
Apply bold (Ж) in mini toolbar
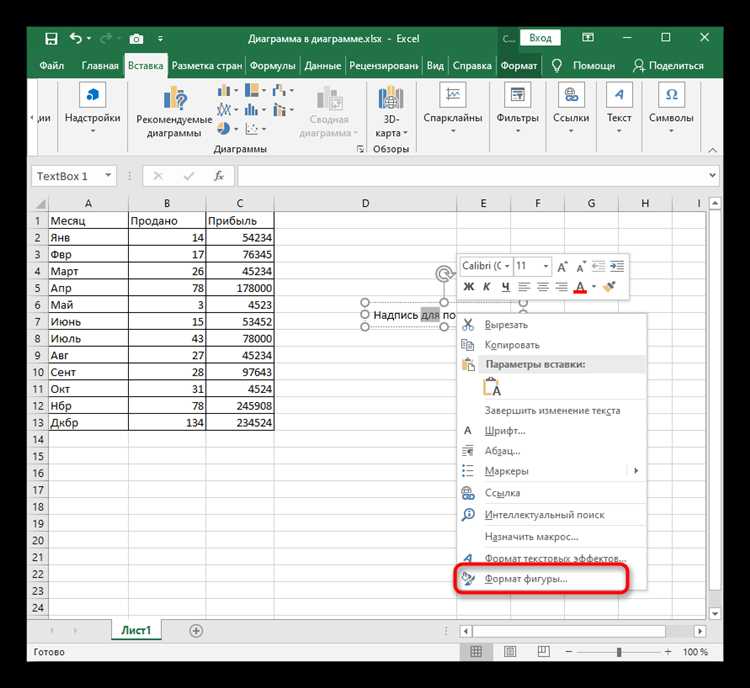pos(469,287)
